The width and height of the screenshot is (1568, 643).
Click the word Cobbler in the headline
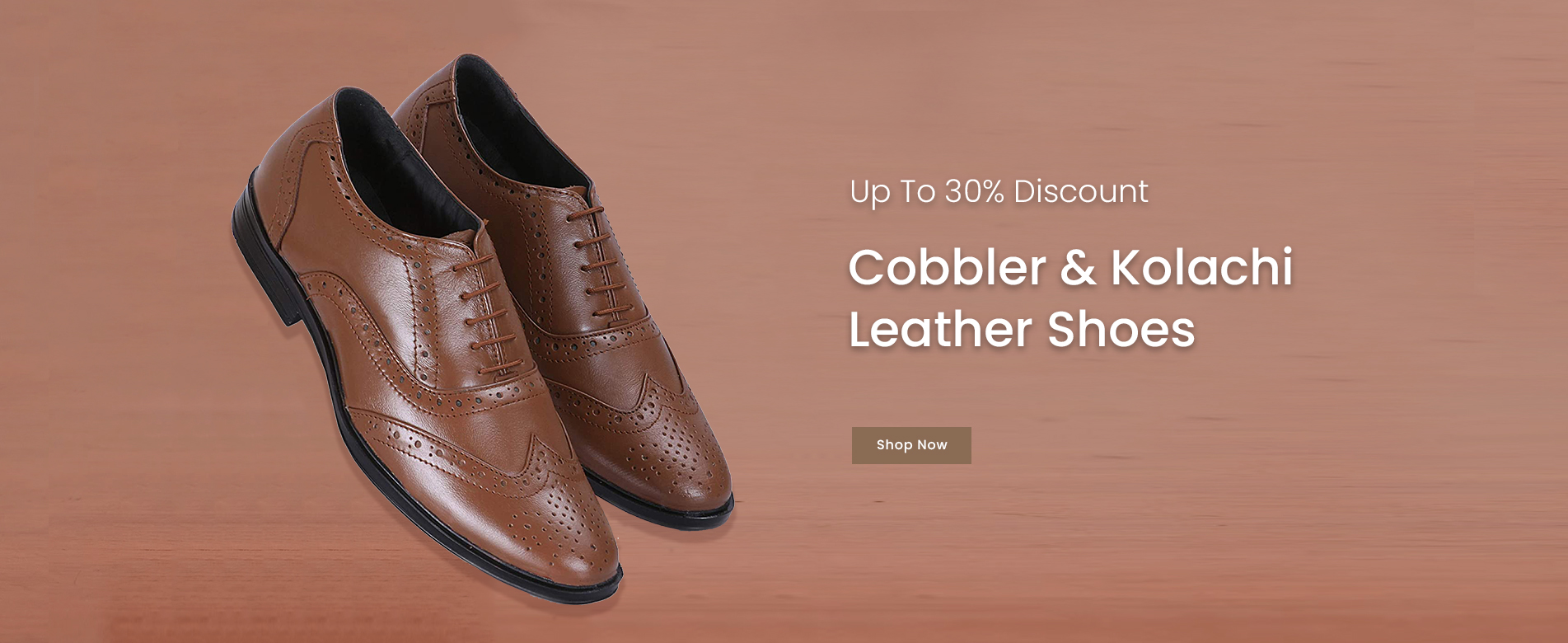pos(947,267)
